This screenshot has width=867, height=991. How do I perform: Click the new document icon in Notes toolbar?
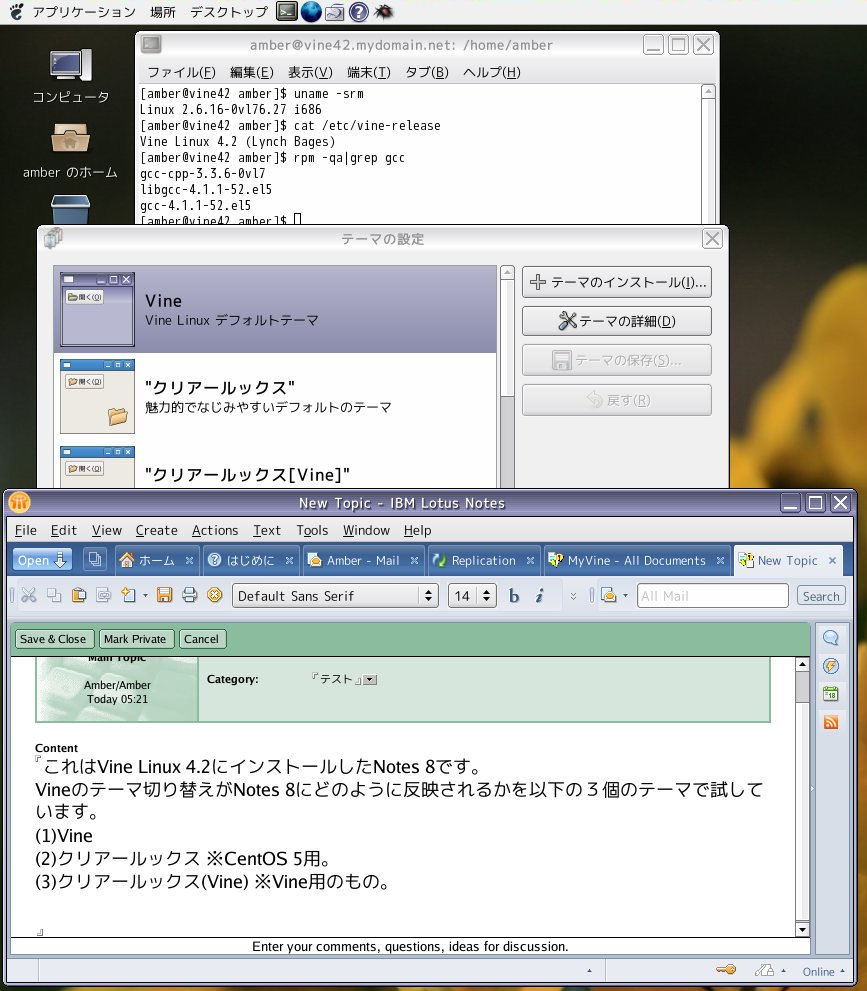pos(129,595)
